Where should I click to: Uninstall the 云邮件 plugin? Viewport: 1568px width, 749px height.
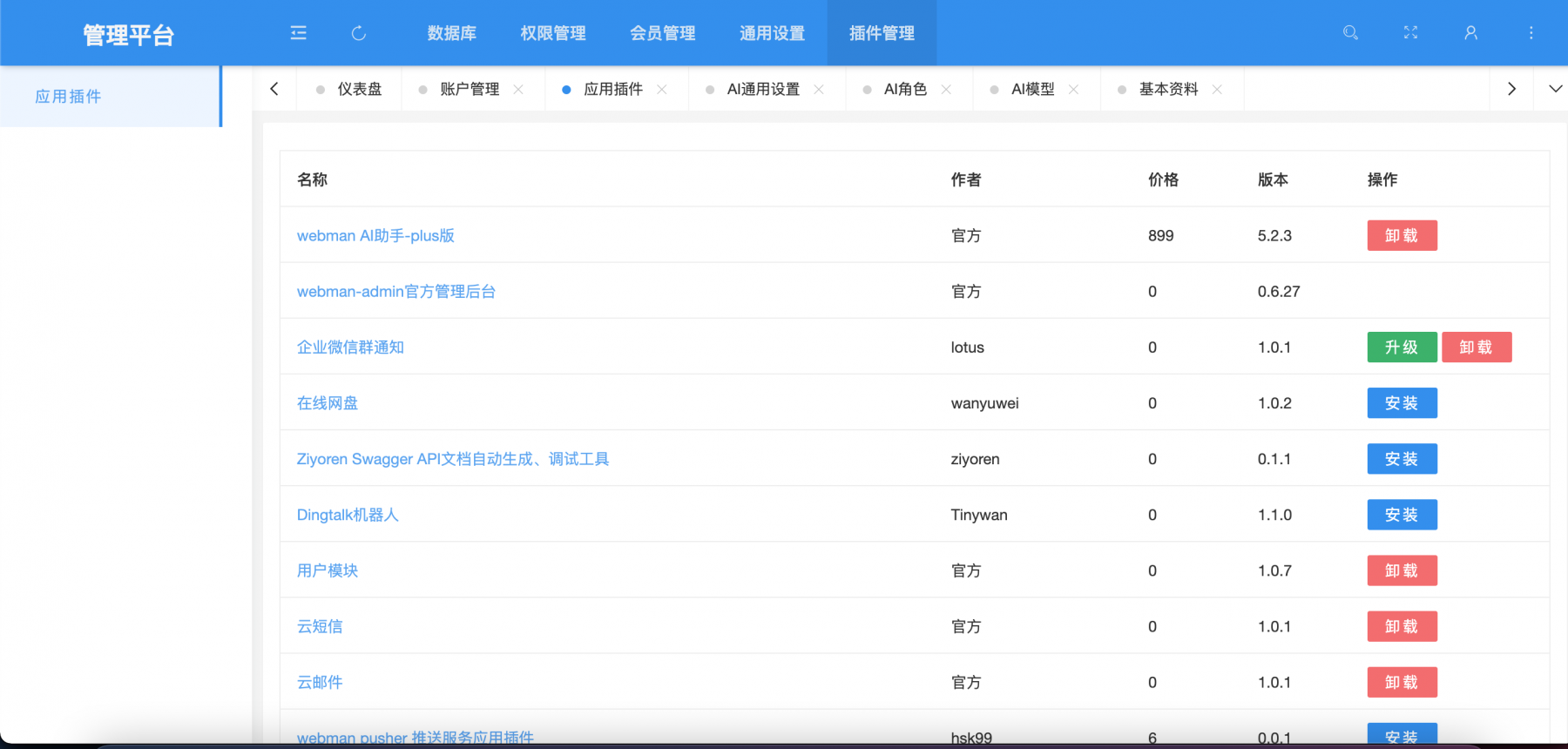tap(1402, 682)
